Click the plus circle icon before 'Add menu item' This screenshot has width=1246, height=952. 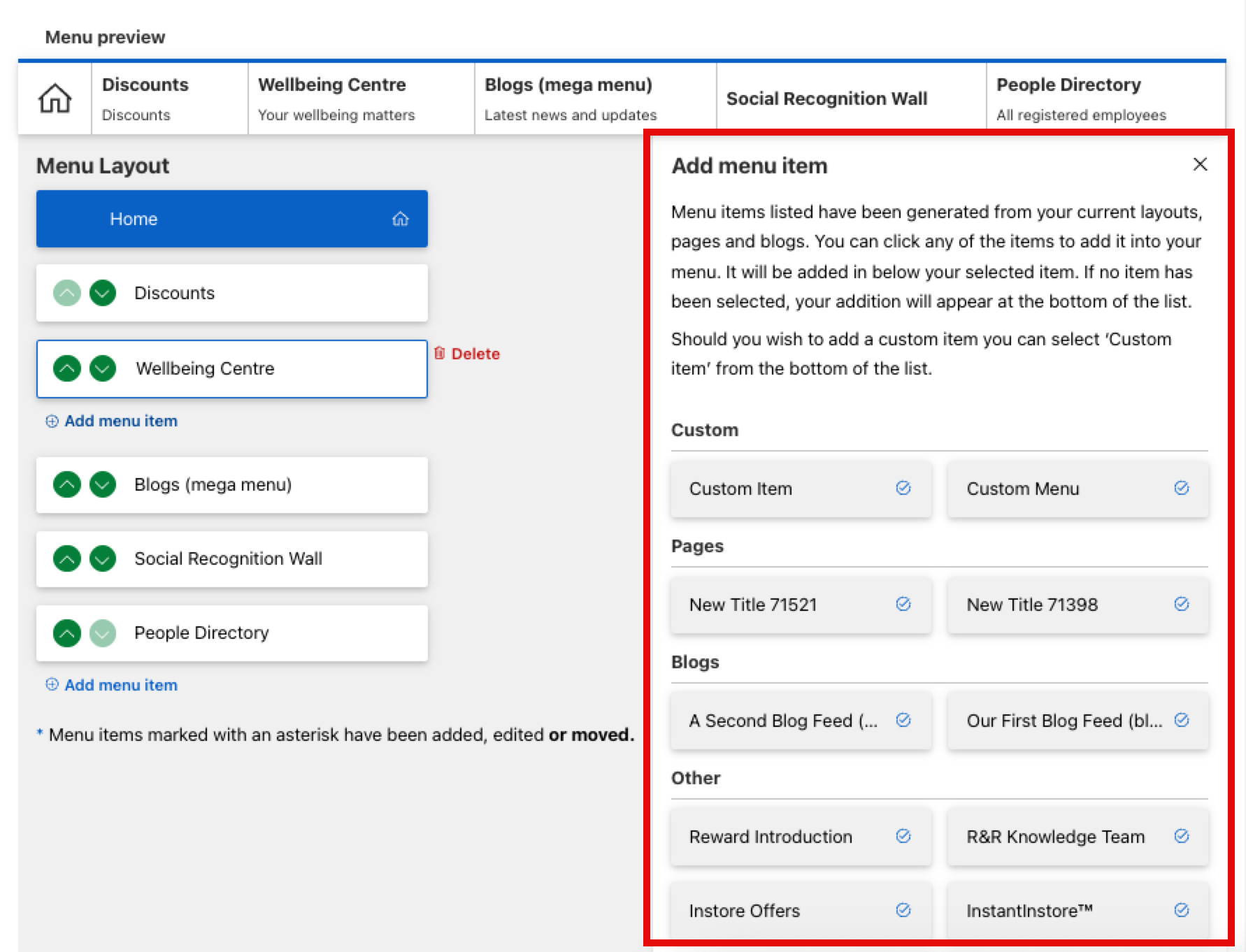tap(52, 421)
